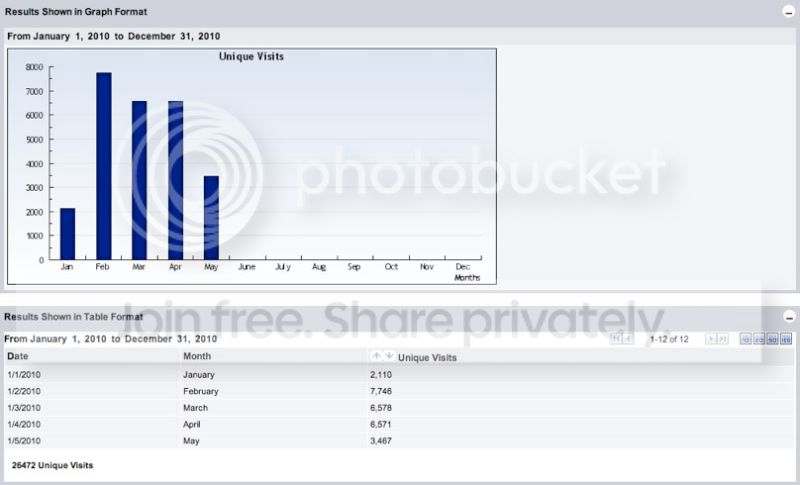Select the March month cell

[195, 408]
